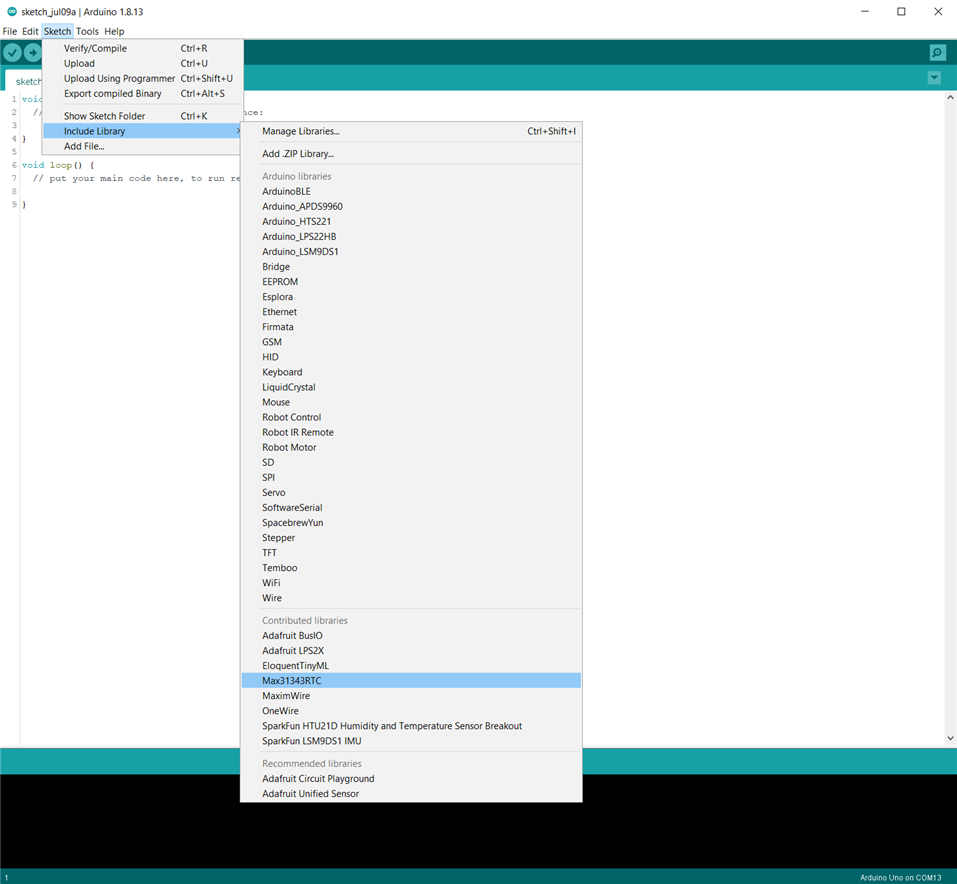The width and height of the screenshot is (957, 884).
Task: Include the ArduinoBLE library
Action: coord(411,192)
